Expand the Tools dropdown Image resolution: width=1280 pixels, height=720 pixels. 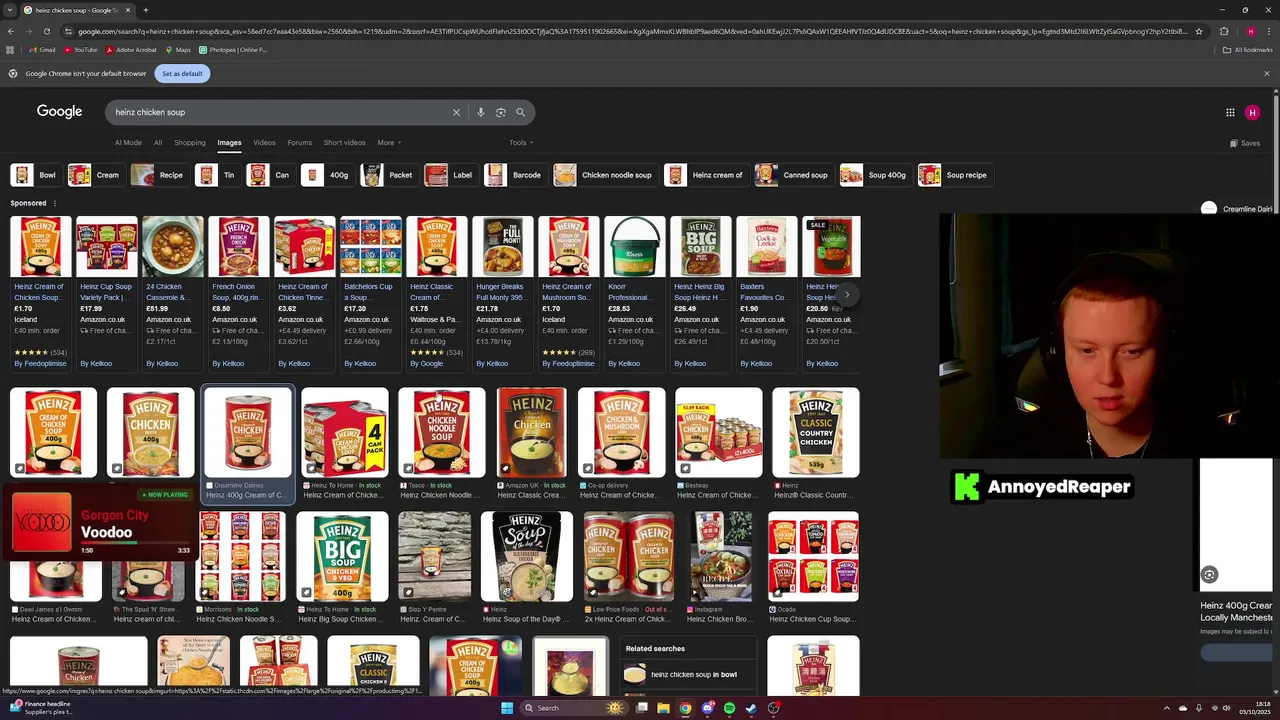tap(521, 143)
